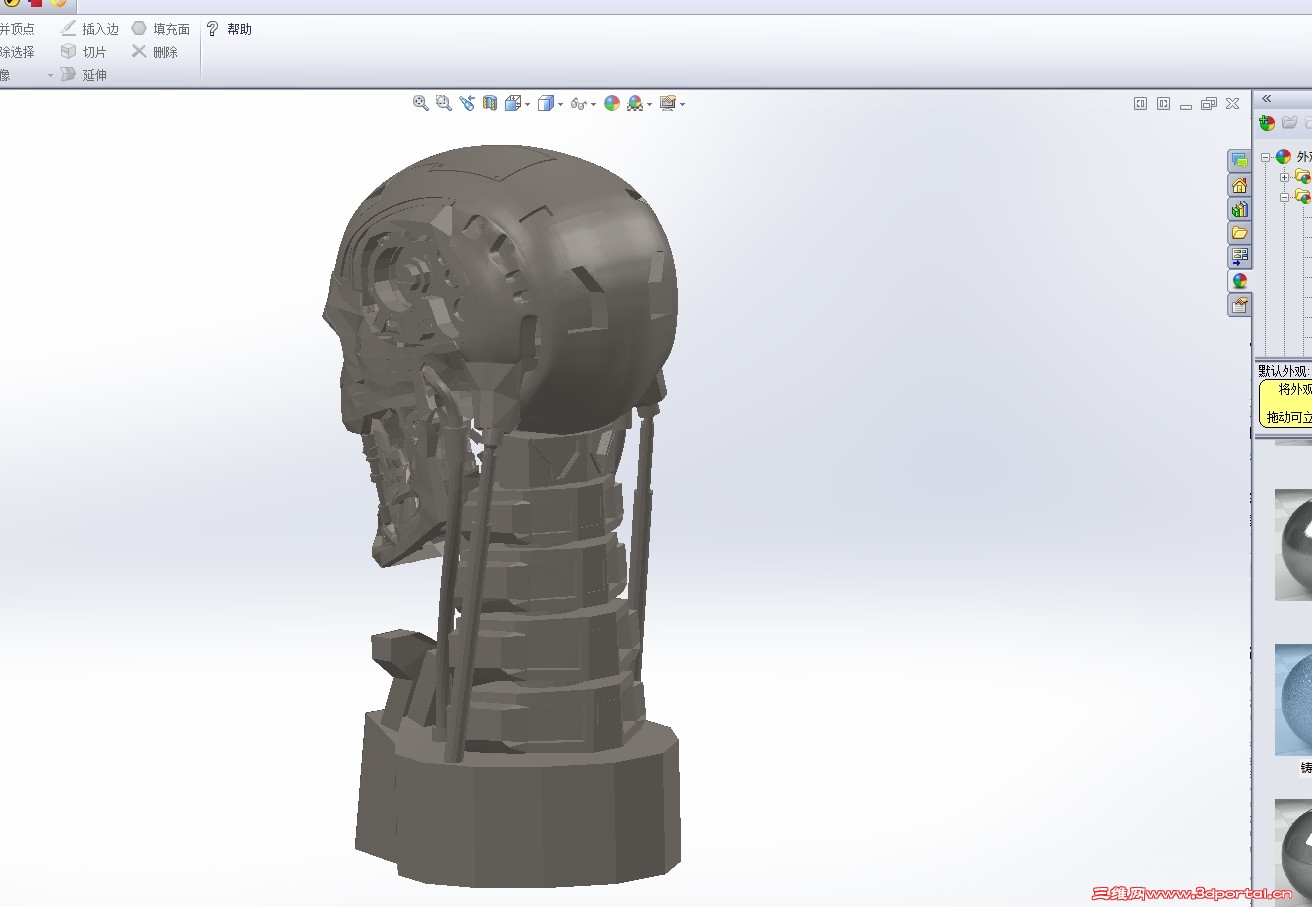Select the second appearance subfolder in tree

1303,197
